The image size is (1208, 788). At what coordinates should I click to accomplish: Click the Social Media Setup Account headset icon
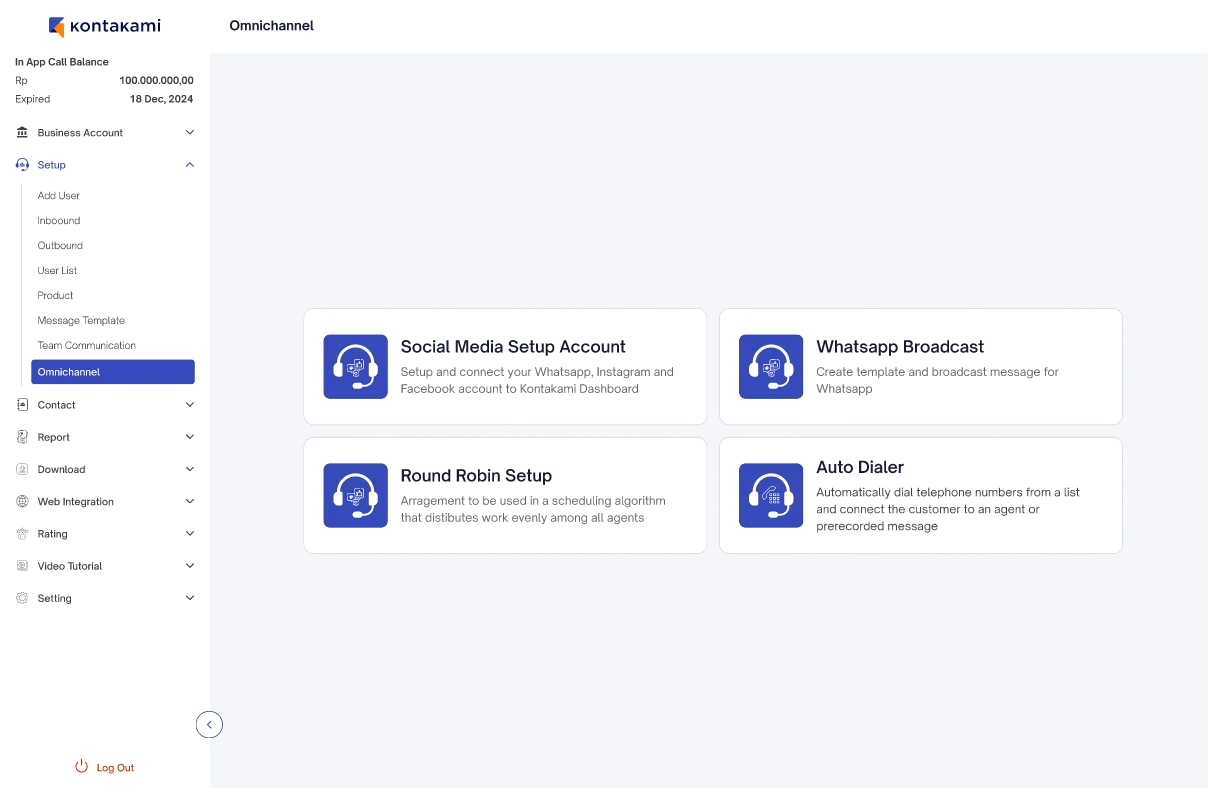355,367
